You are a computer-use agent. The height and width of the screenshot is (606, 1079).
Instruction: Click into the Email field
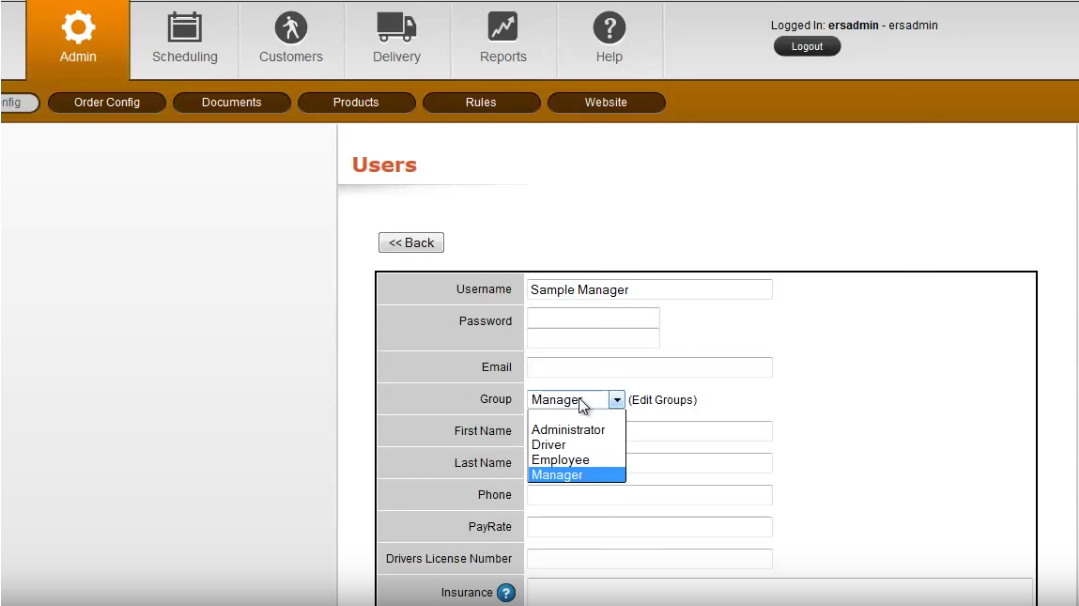click(x=649, y=367)
